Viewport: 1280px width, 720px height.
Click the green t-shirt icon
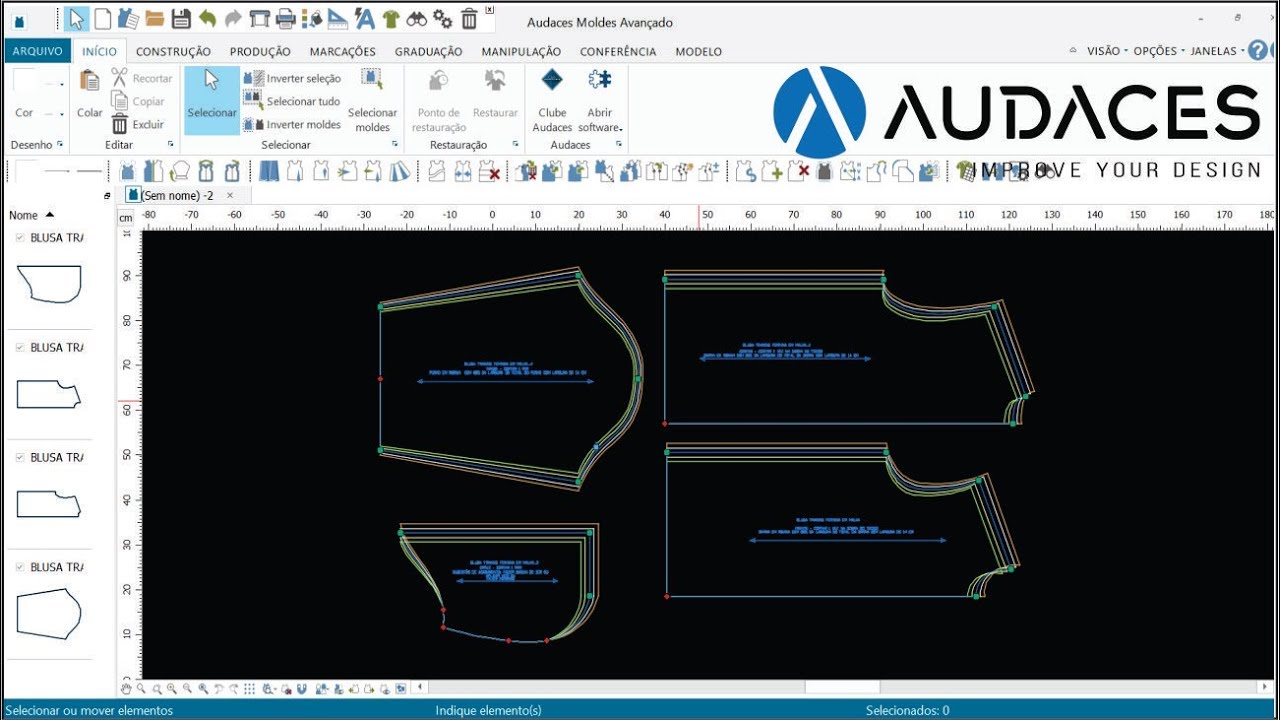click(x=390, y=18)
